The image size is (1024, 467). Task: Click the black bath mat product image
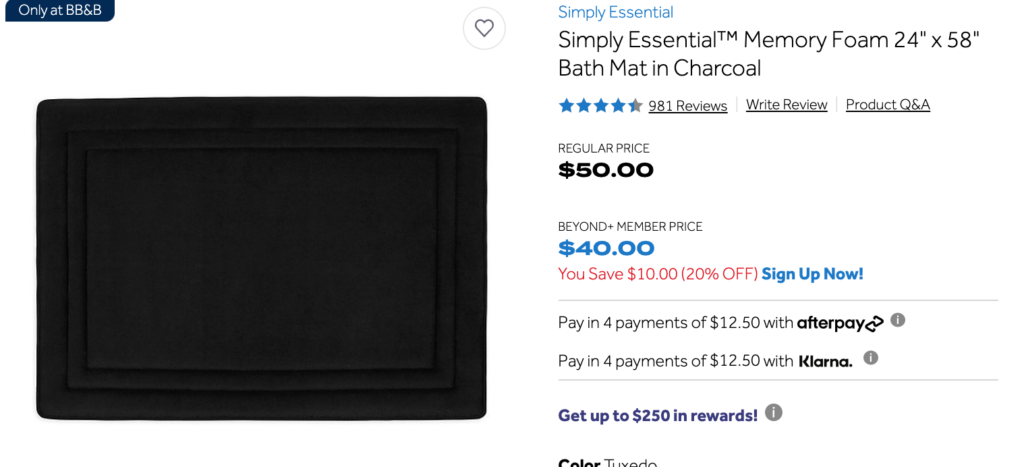pyautogui.click(x=261, y=259)
